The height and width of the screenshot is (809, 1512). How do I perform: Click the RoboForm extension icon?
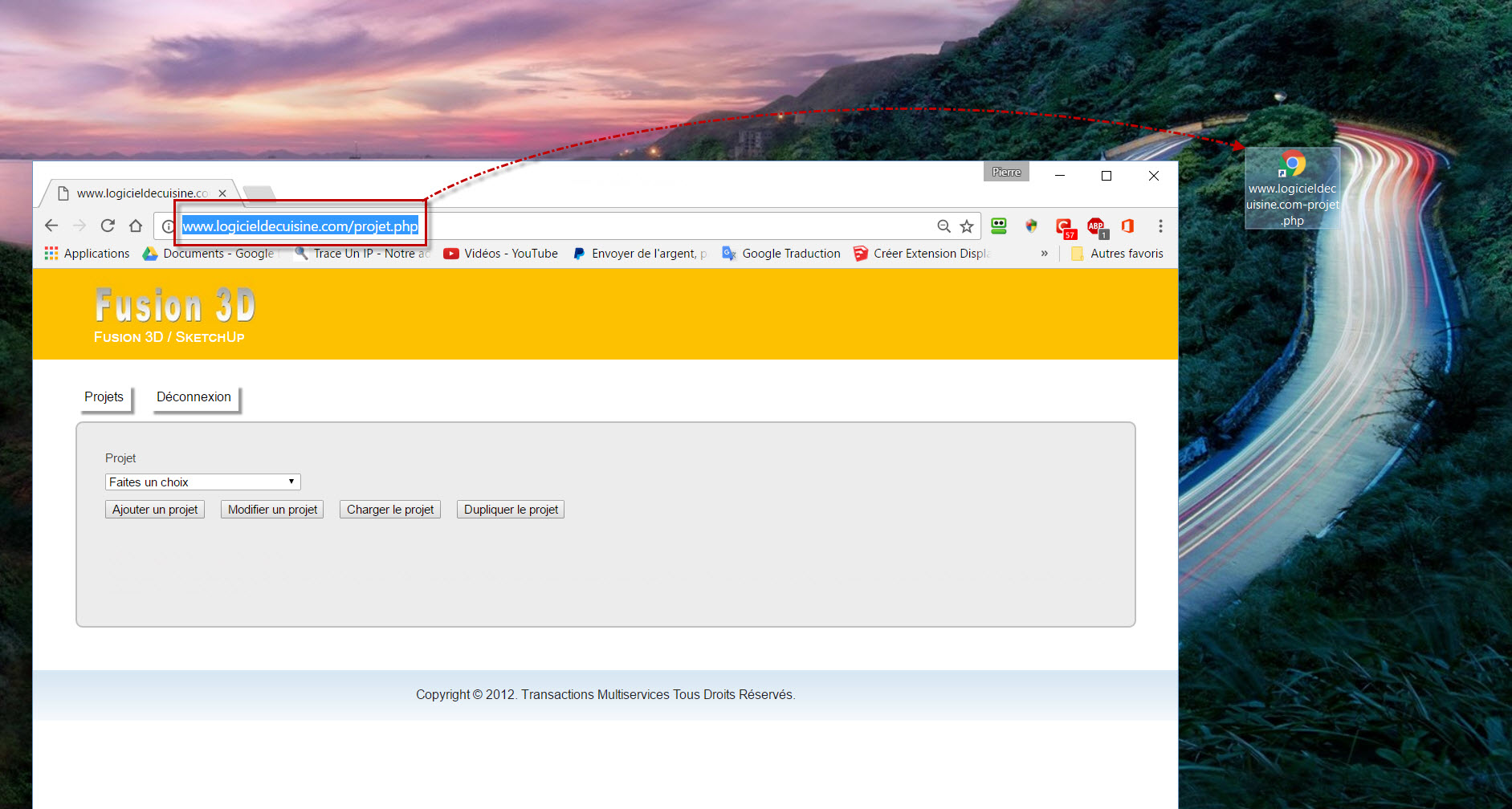[998, 226]
